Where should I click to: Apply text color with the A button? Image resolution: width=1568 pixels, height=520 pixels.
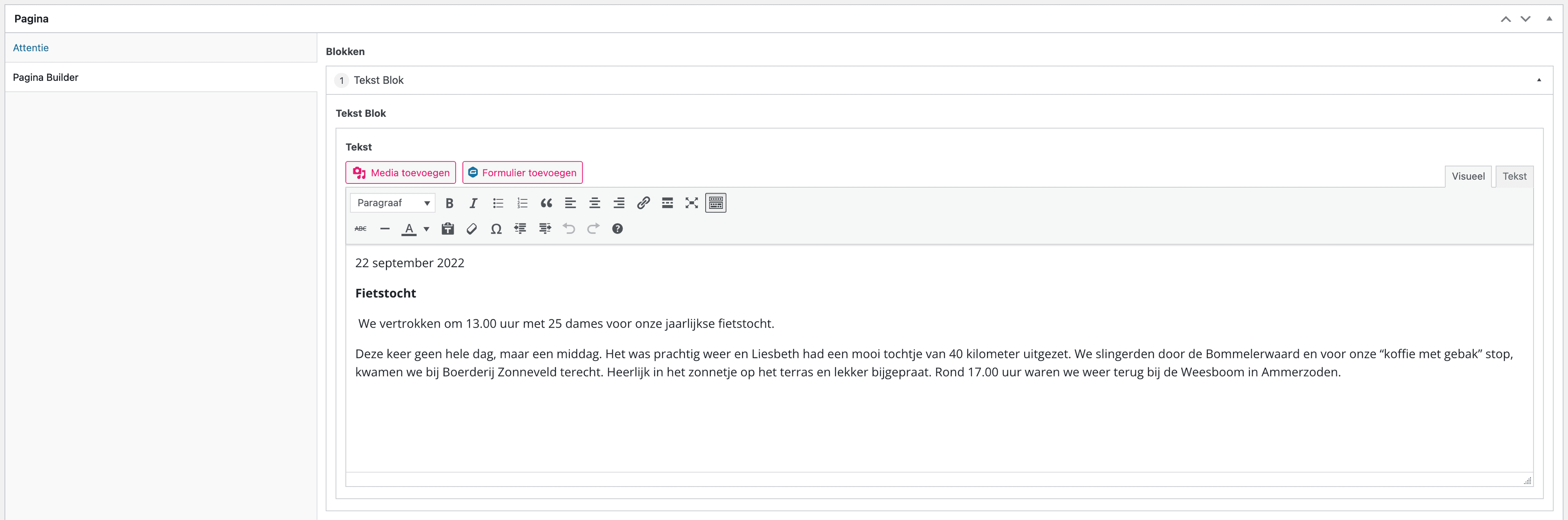click(x=409, y=229)
